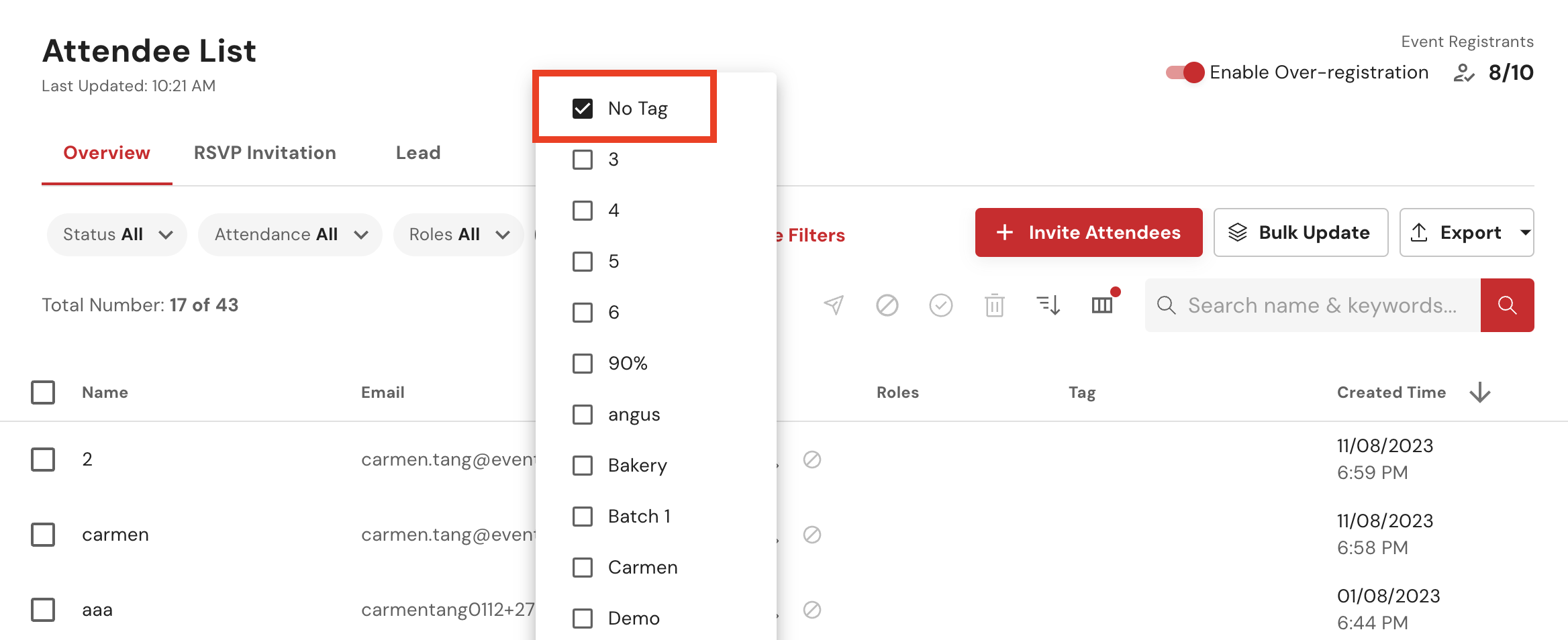Open the Status All filter dropdown

click(117, 235)
